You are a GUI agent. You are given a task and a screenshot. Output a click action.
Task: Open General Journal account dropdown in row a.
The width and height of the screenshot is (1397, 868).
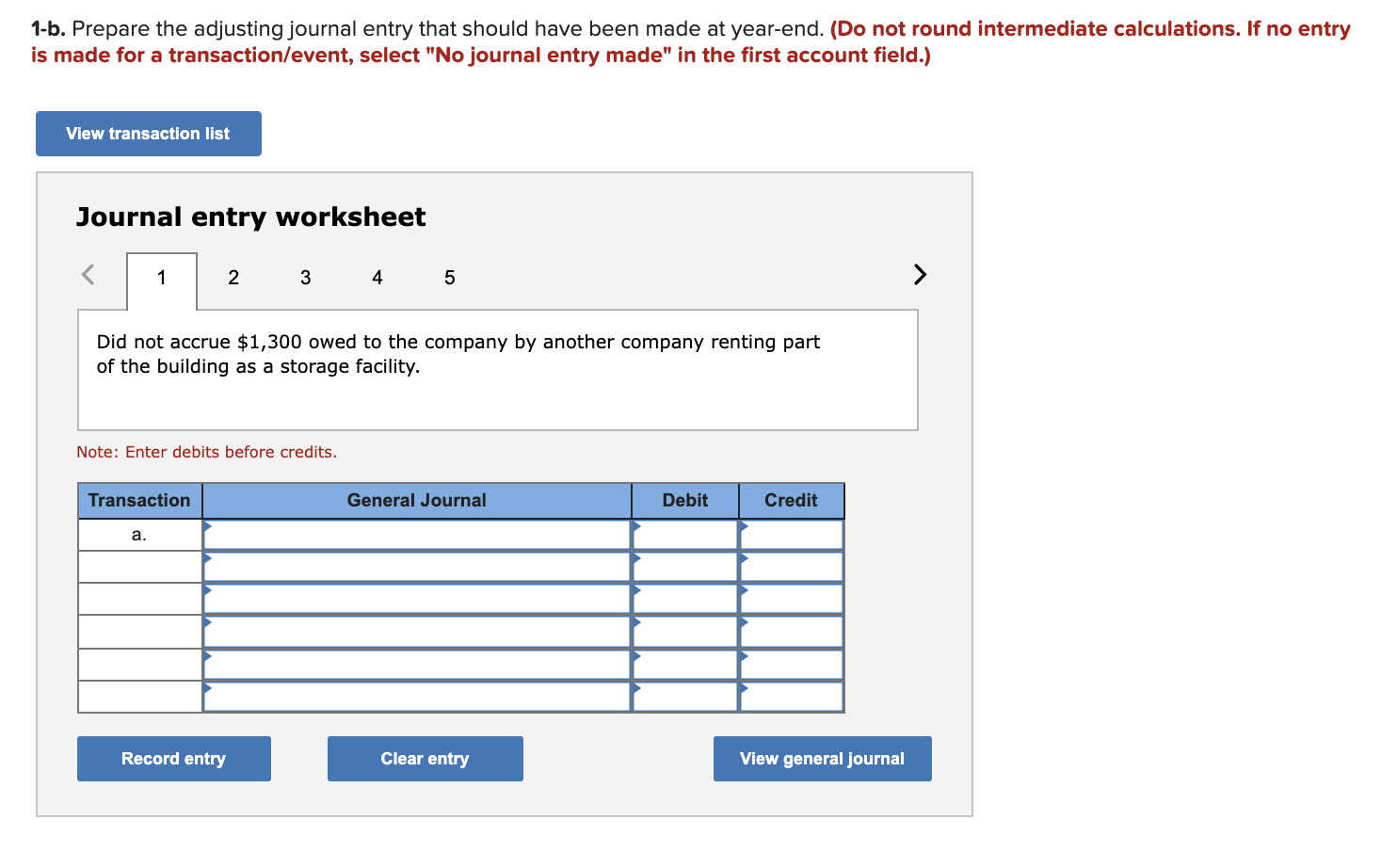click(417, 535)
